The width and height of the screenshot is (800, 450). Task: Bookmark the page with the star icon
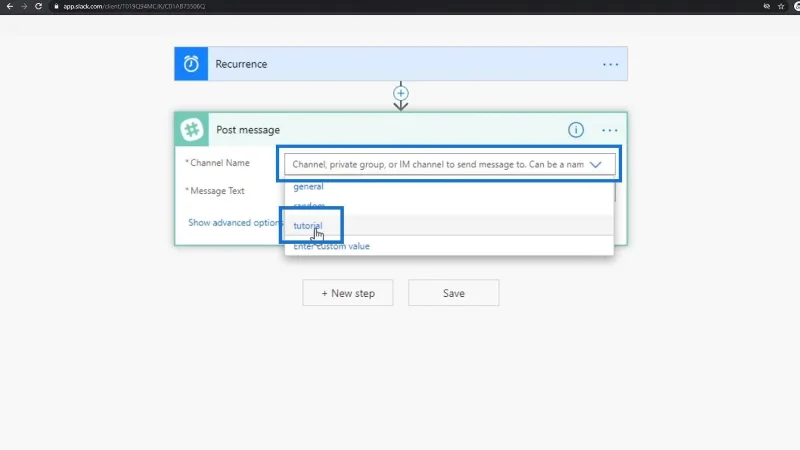point(781,6)
